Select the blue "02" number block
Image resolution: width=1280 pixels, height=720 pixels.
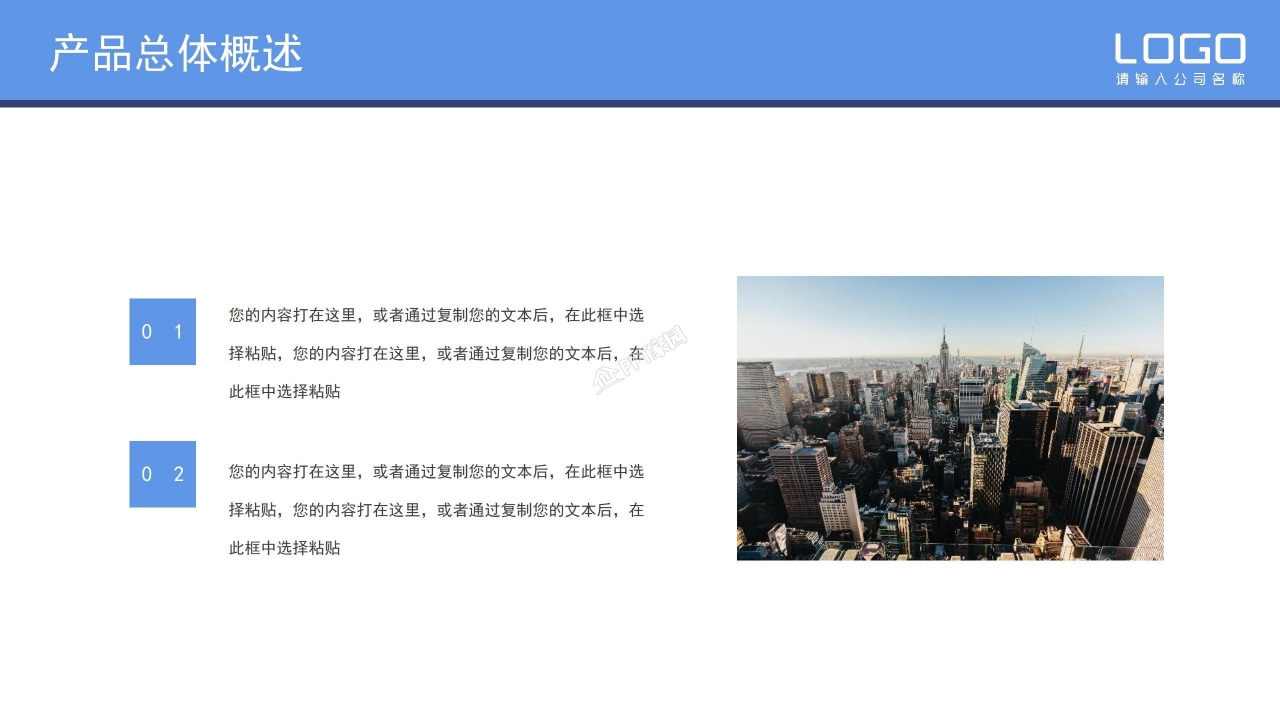click(x=162, y=474)
